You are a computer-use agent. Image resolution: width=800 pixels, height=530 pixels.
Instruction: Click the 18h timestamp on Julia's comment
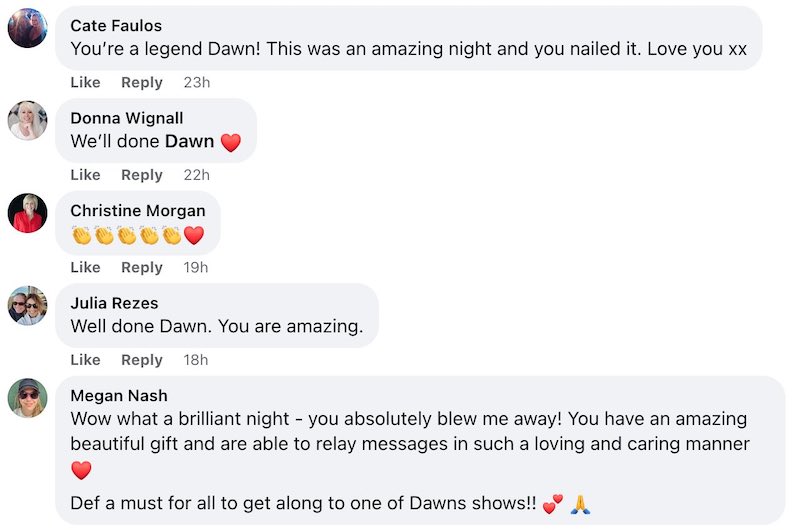coord(195,360)
